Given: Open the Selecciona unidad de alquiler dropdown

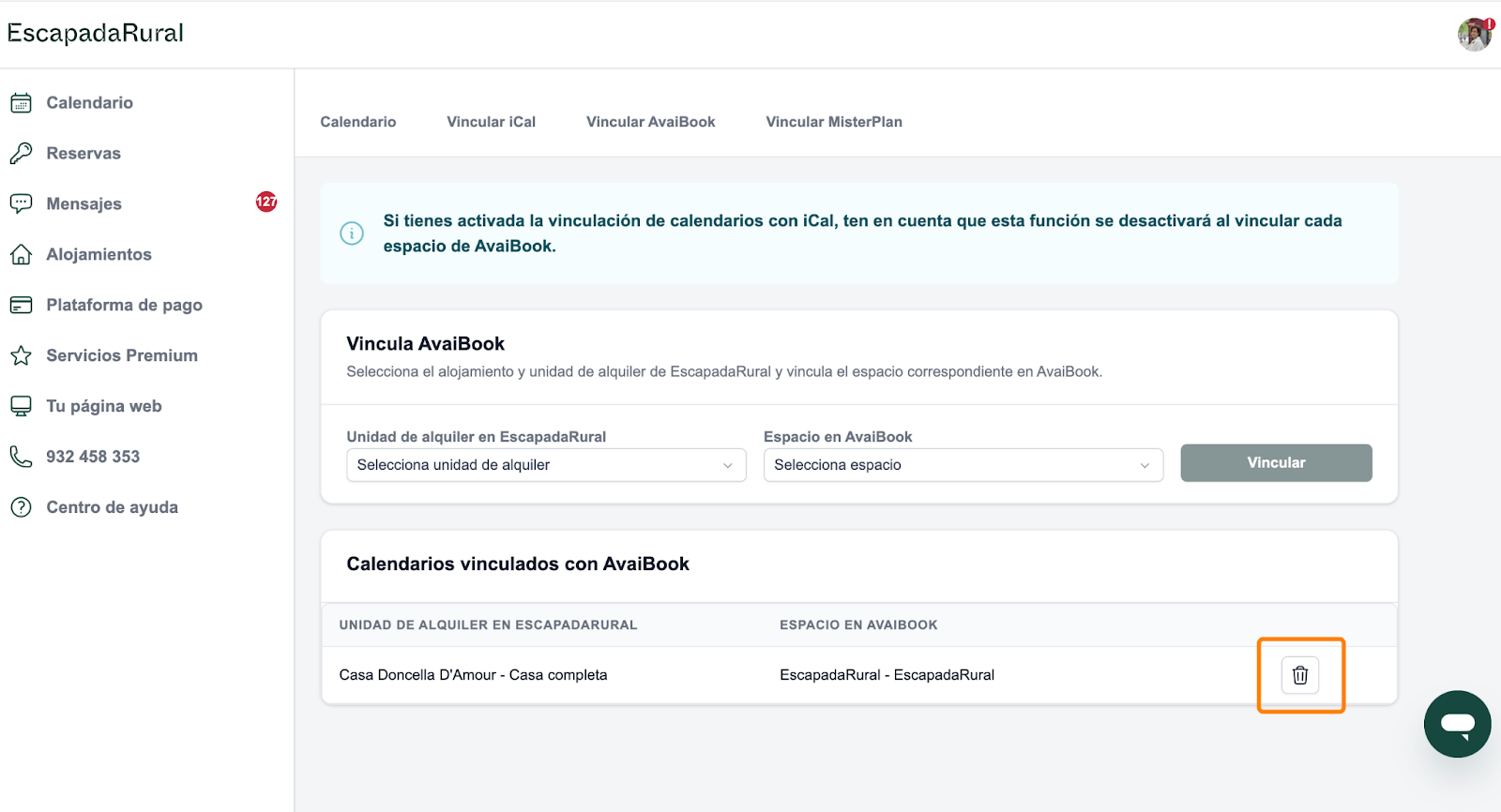Looking at the screenshot, I should [x=546, y=465].
